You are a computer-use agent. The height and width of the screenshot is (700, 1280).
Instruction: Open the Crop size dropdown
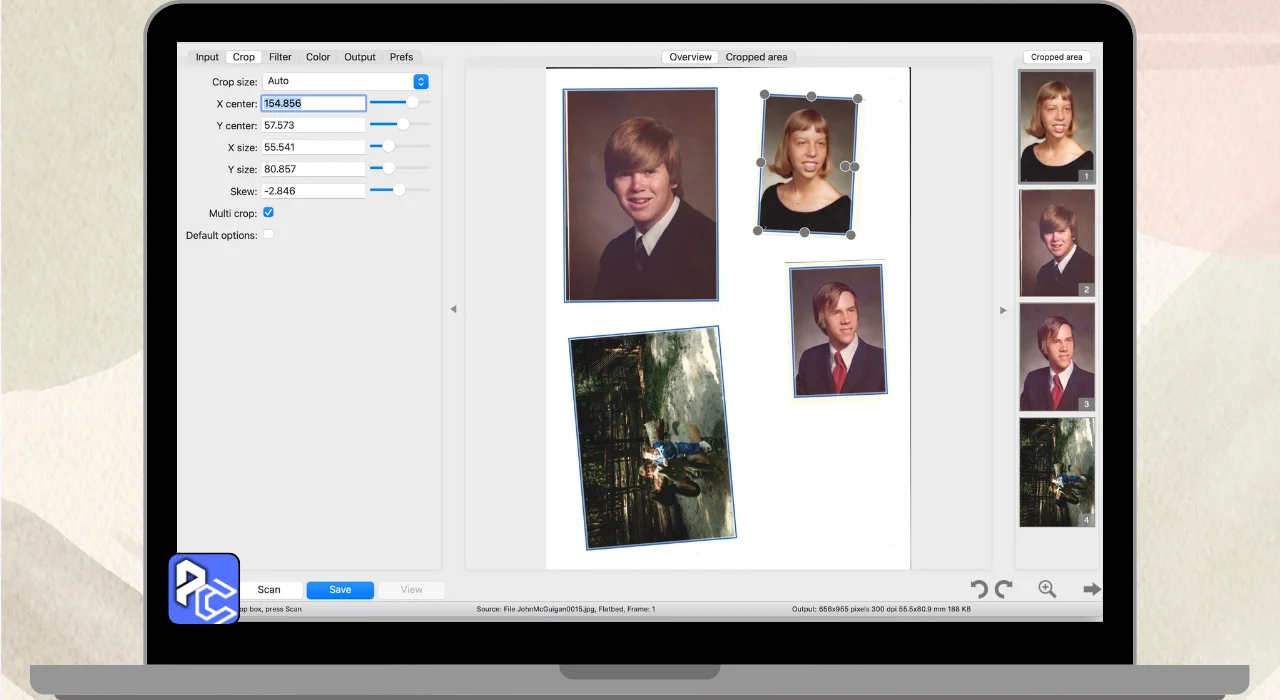pyautogui.click(x=345, y=81)
